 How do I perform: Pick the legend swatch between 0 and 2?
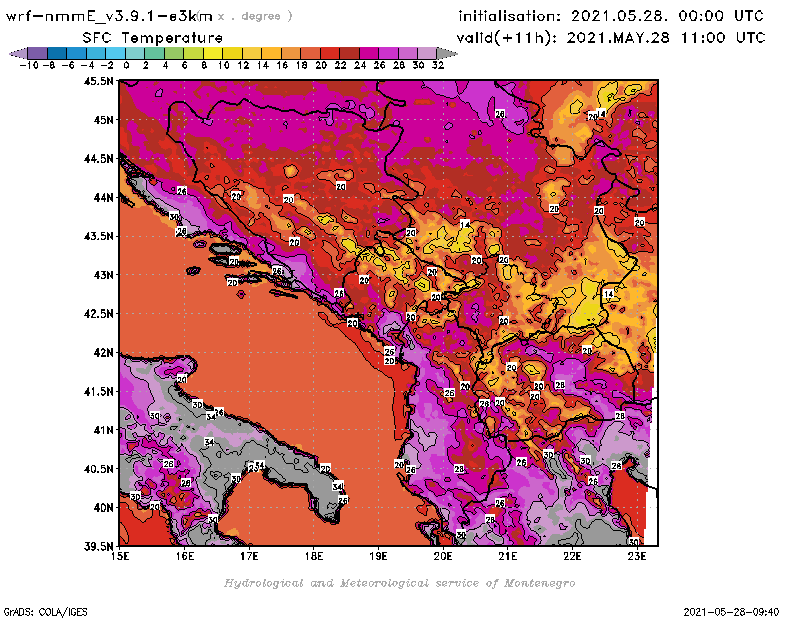click(135, 53)
